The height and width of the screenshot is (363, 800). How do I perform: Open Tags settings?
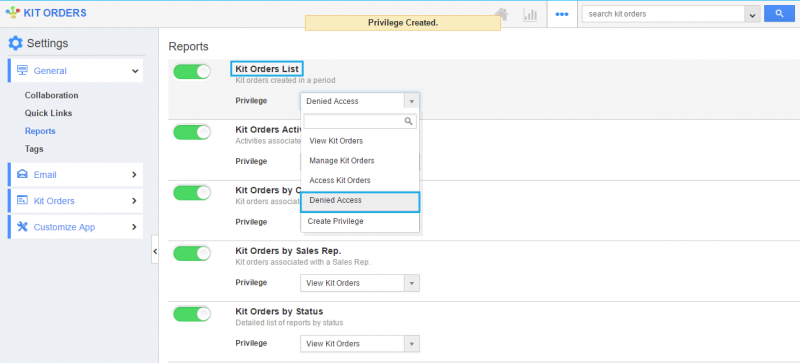tap(34, 149)
